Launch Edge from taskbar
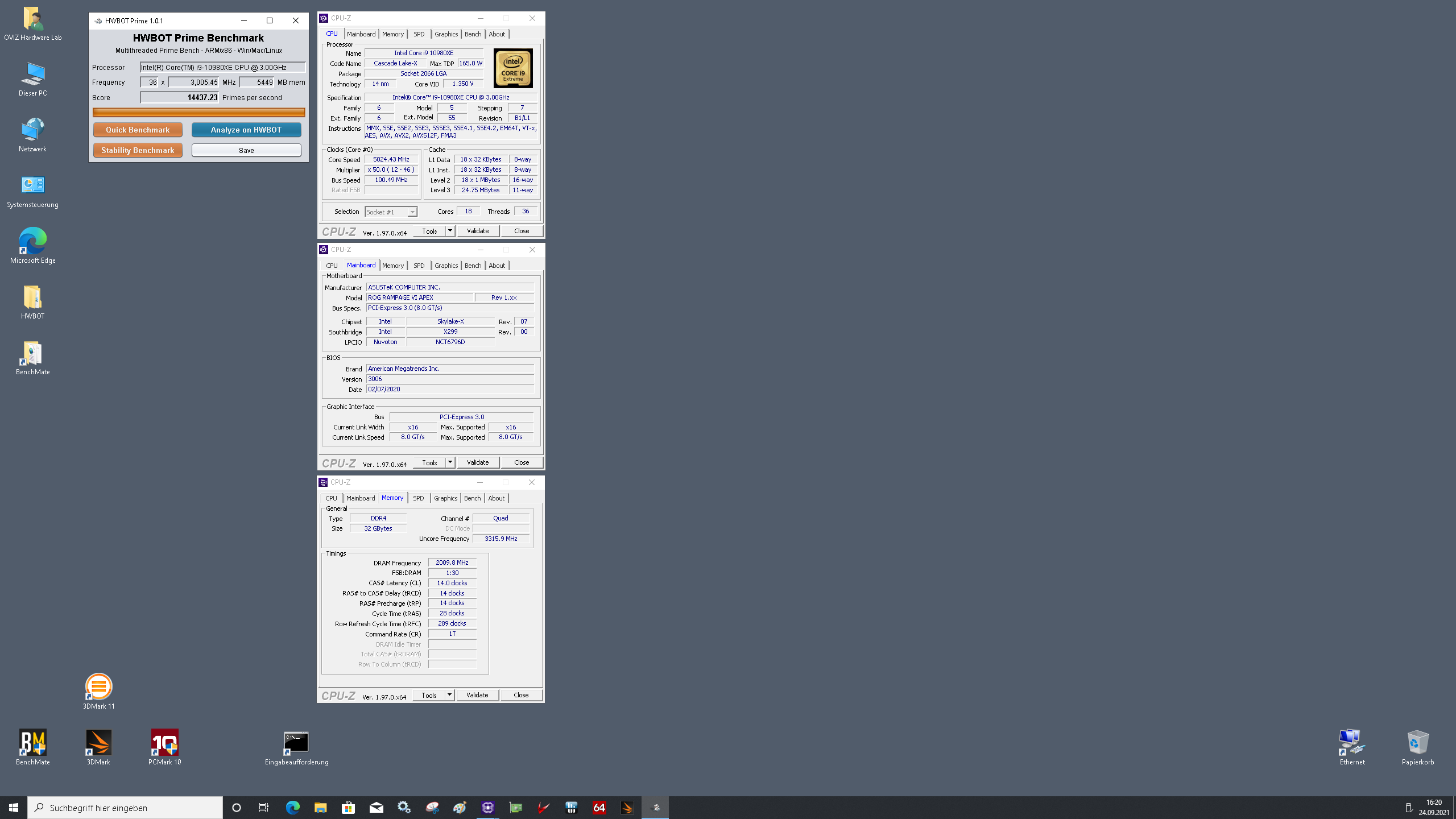The image size is (1456, 819). [x=292, y=808]
